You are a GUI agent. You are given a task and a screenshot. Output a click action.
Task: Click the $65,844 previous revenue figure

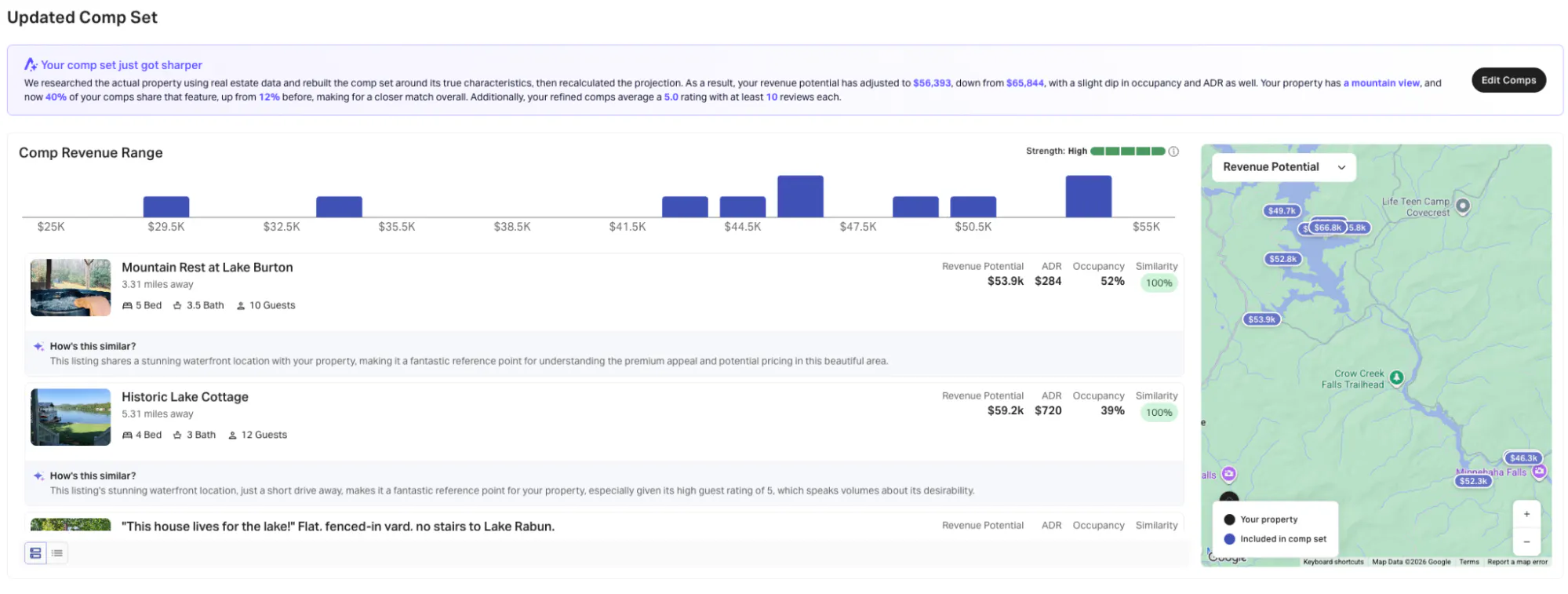(1025, 83)
